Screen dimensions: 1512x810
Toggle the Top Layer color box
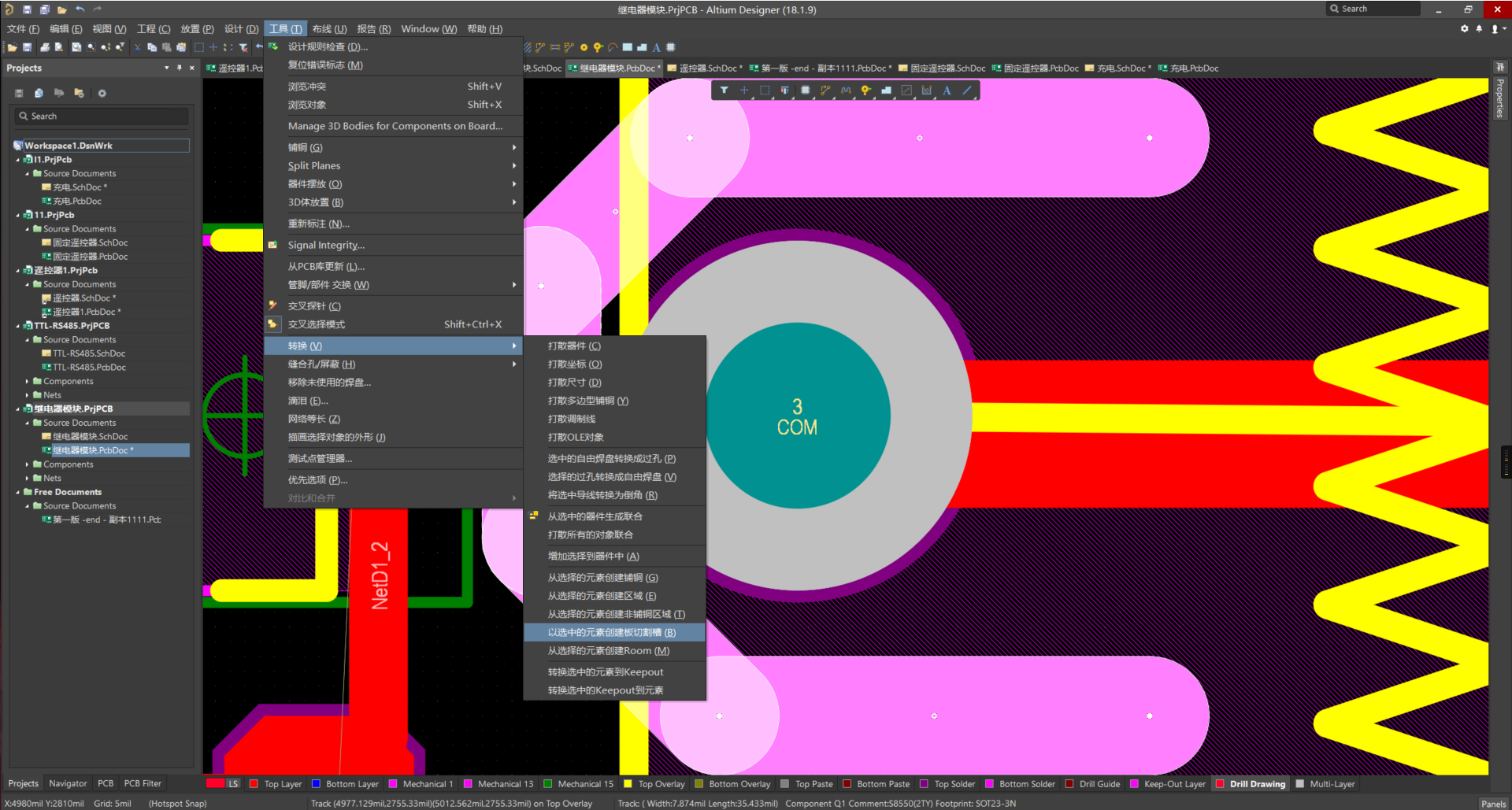click(254, 784)
